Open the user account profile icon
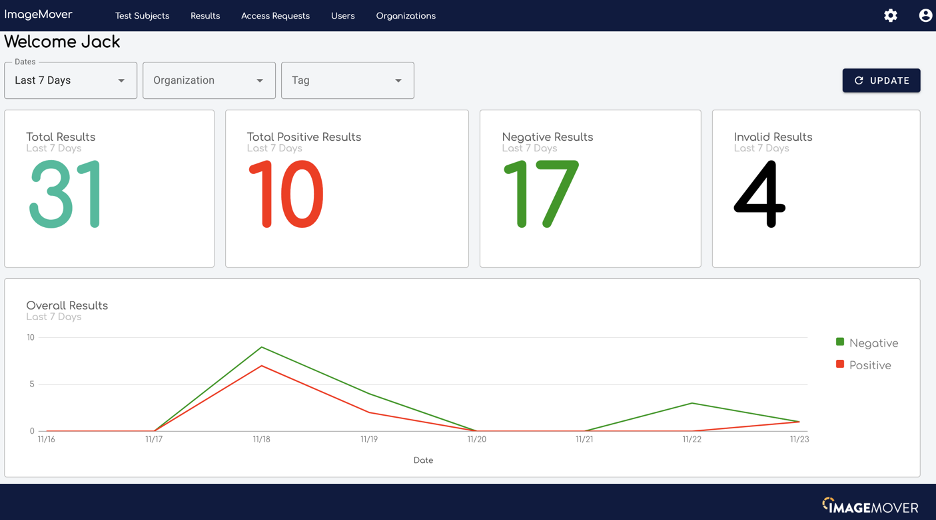Screen dimensions: 936x520 (x=925, y=16)
